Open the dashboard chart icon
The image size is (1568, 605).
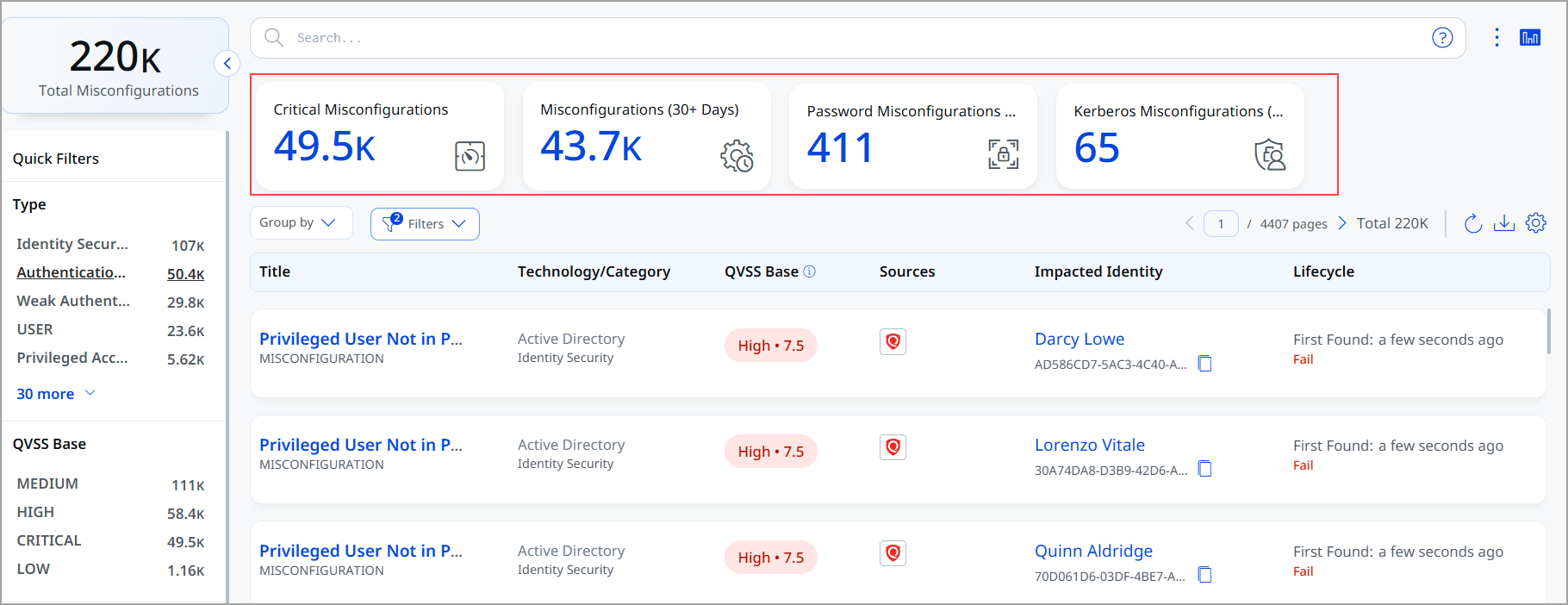pyautogui.click(x=1530, y=38)
